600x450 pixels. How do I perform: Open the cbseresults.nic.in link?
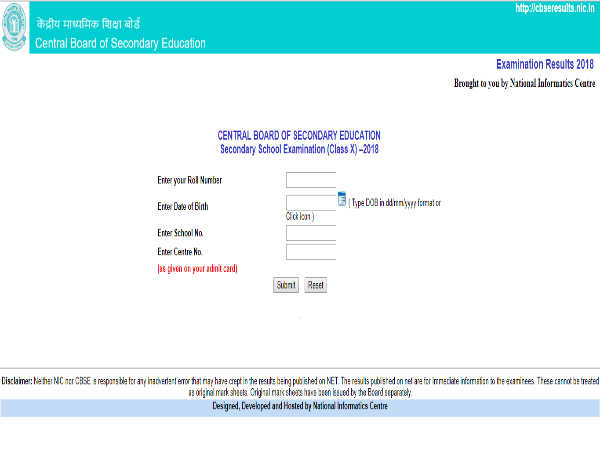[555, 9]
